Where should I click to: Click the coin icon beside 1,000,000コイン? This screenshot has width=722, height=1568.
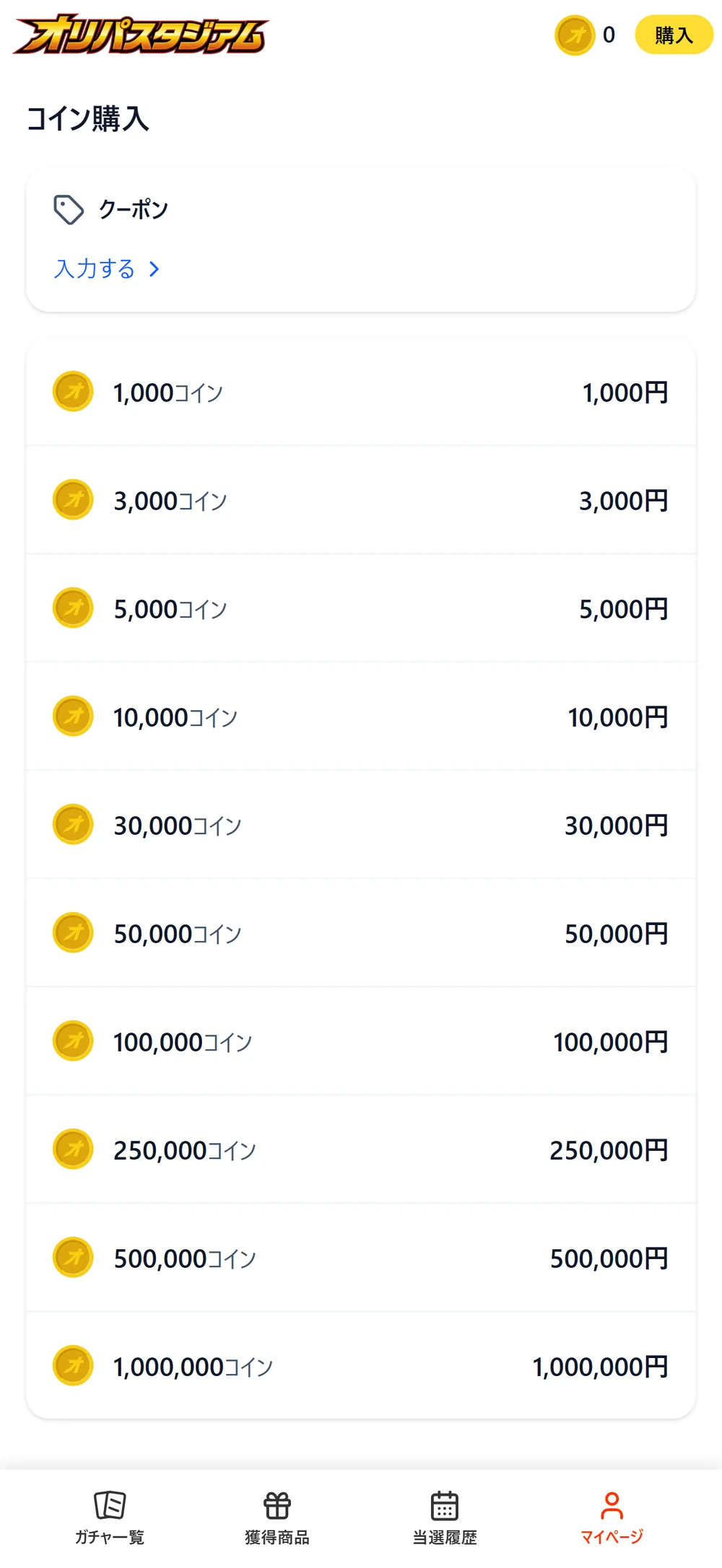[x=73, y=1365]
